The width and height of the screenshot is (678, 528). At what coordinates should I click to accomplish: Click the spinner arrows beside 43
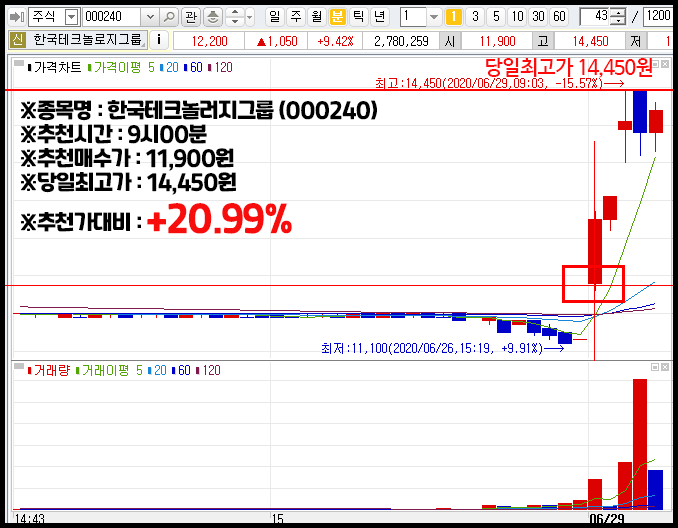click(619, 17)
